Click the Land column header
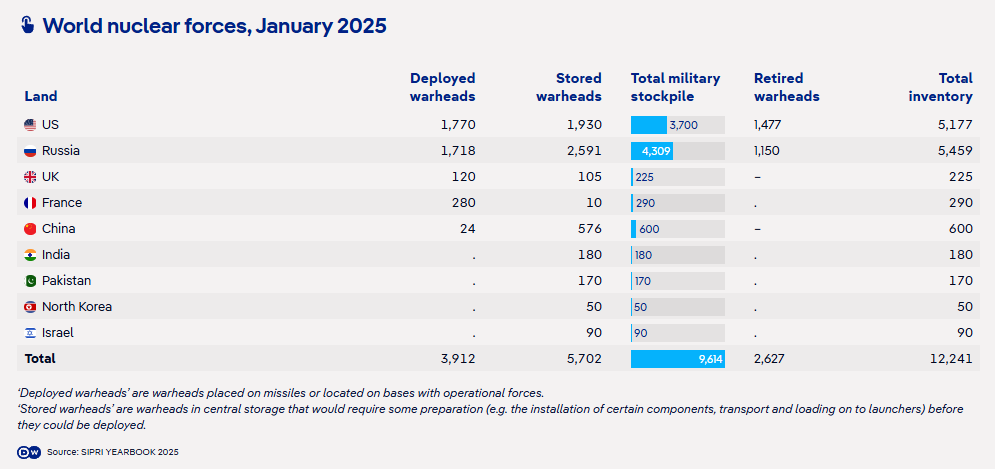Screen dimensions: 995x469 40,97
